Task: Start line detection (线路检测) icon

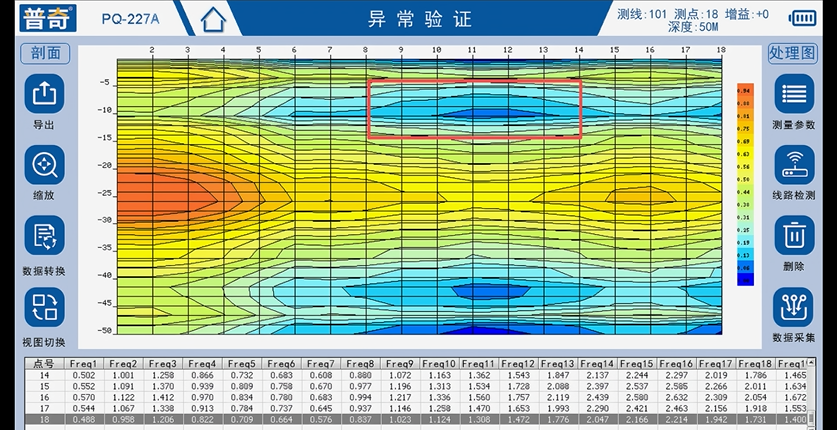Action: coord(794,165)
